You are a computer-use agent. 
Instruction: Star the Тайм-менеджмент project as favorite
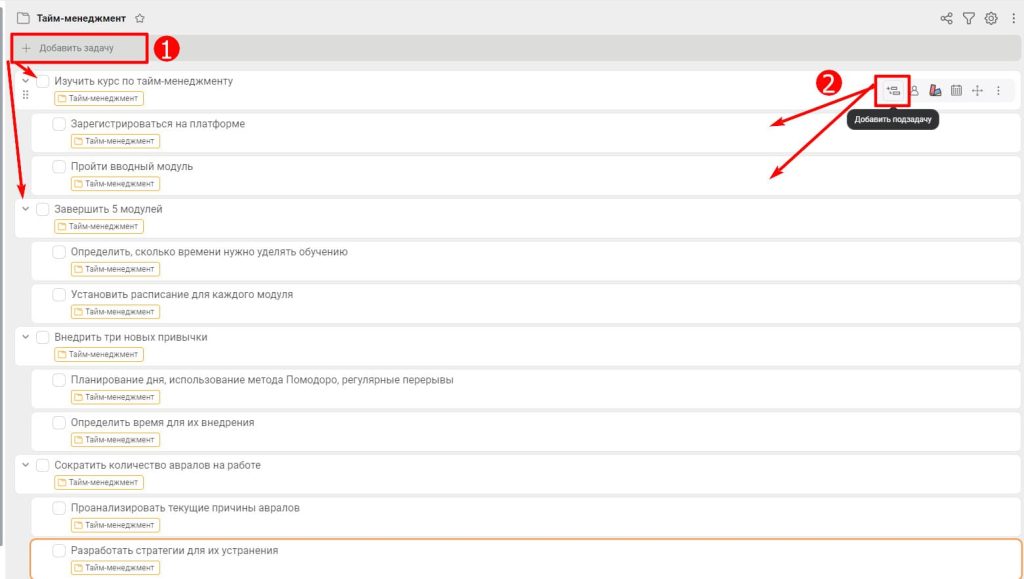140,18
